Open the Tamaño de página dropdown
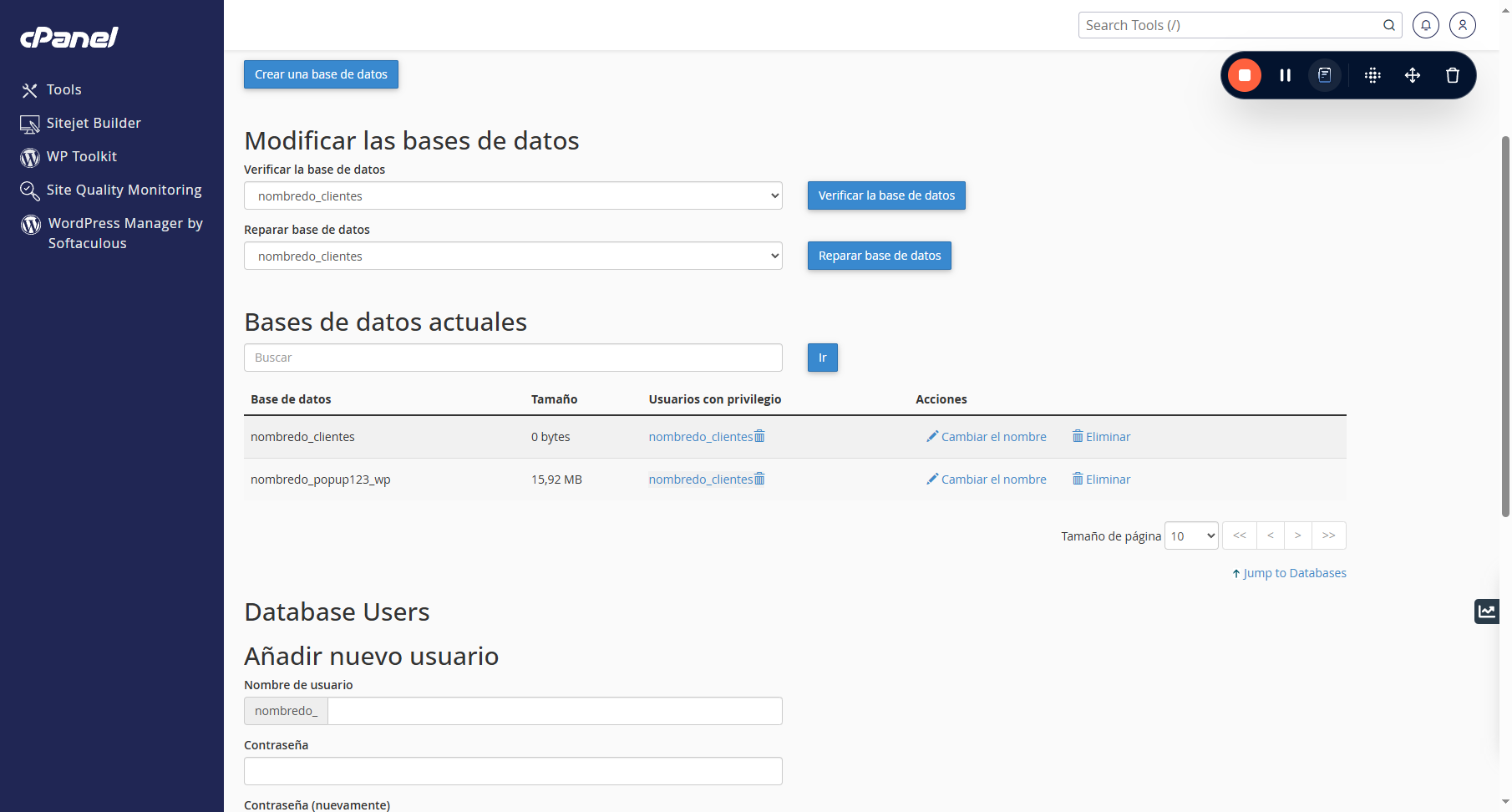1512x812 pixels. tap(1192, 535)
